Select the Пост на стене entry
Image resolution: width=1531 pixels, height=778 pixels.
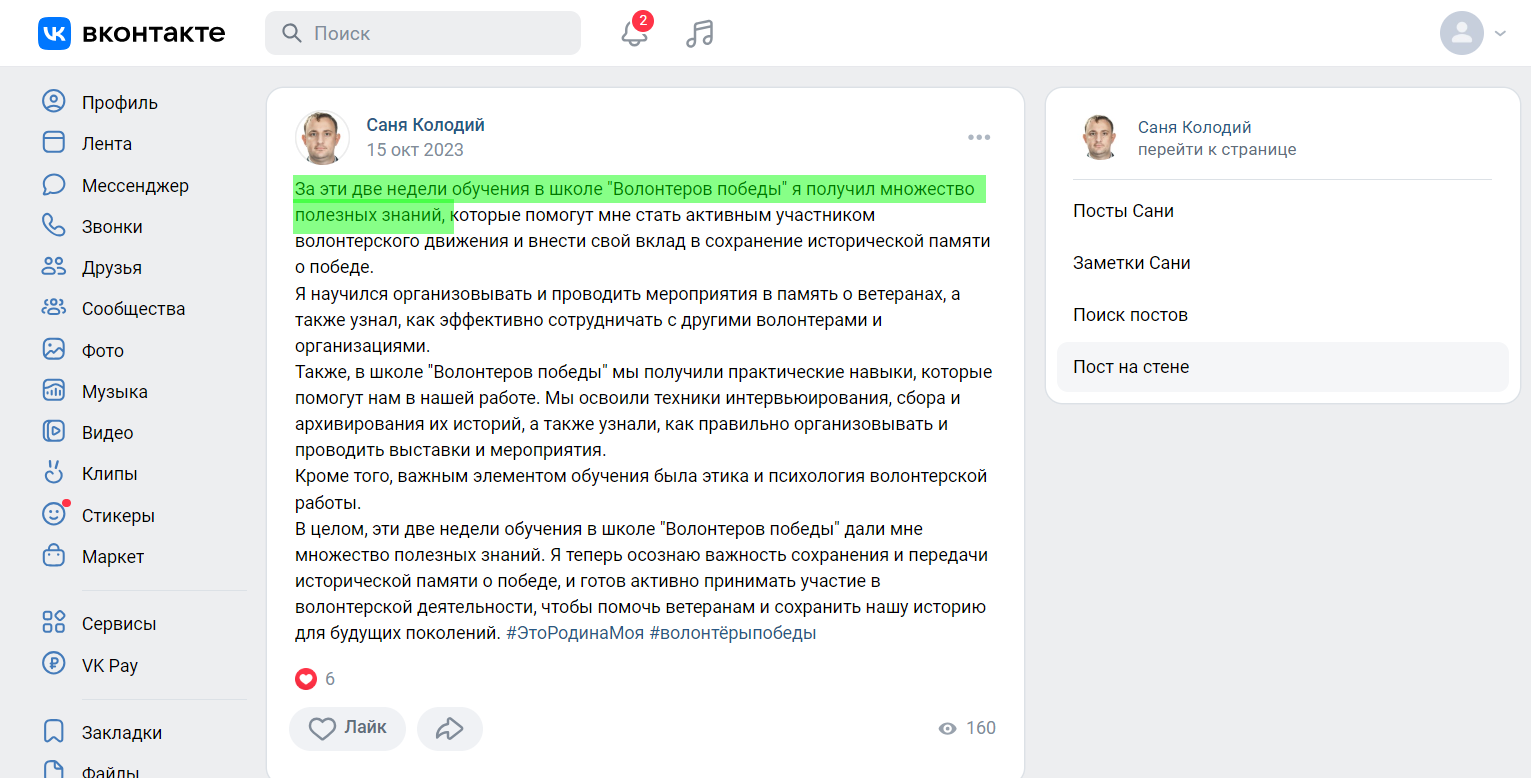tap(1130, 367)
